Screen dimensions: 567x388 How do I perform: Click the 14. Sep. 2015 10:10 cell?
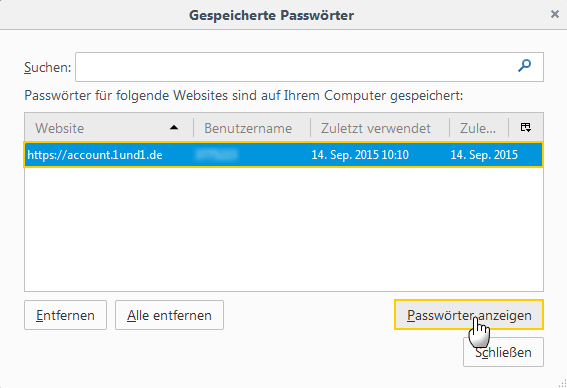(360, 155)
